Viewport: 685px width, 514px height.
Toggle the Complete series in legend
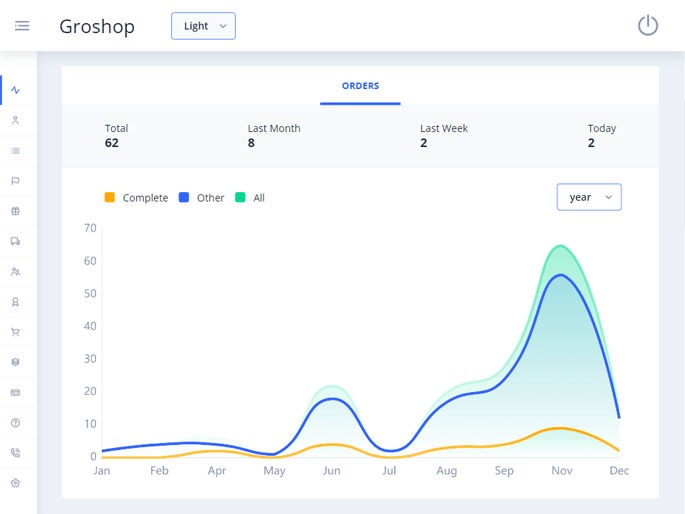coord(144,198)
